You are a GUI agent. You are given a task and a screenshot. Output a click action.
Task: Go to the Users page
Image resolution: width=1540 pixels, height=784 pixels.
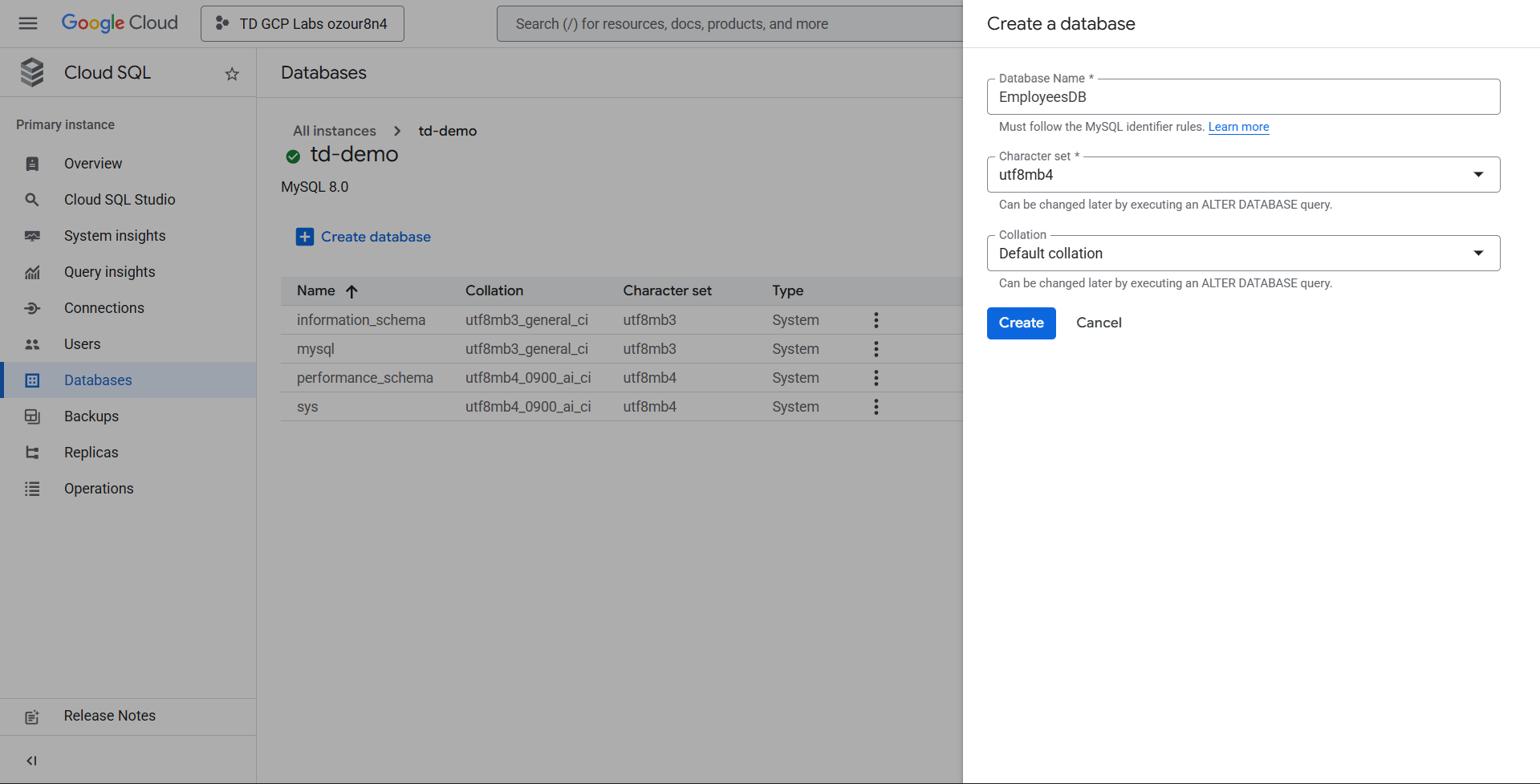(x=82, y=344)
